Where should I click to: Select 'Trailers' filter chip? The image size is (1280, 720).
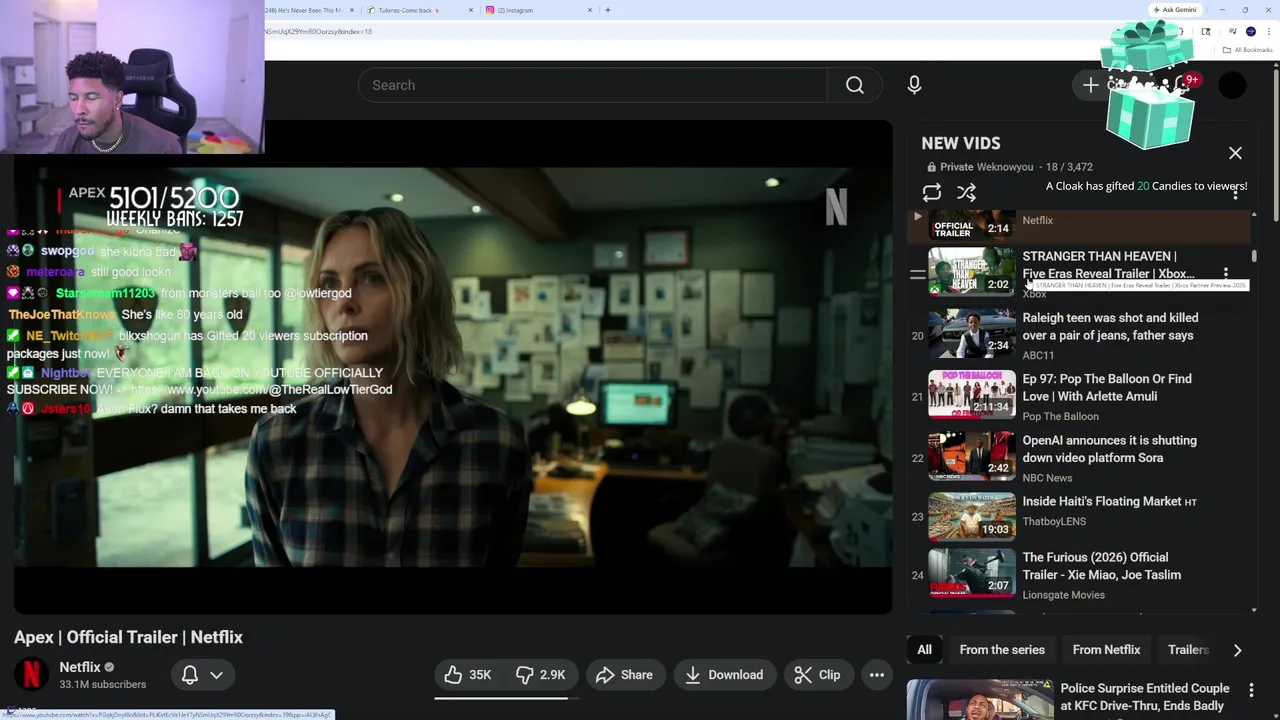(1188, 650)
